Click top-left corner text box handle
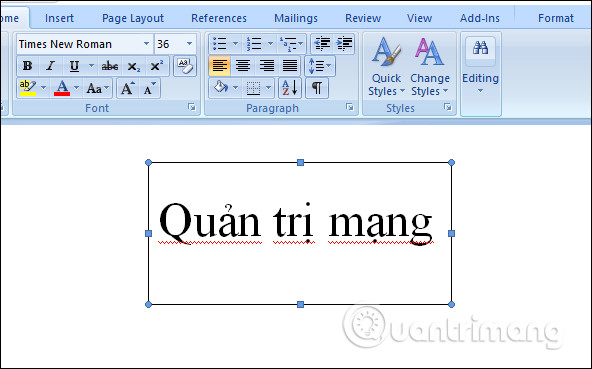The width and height of the screenshot is (592, 369). point(148,162)
